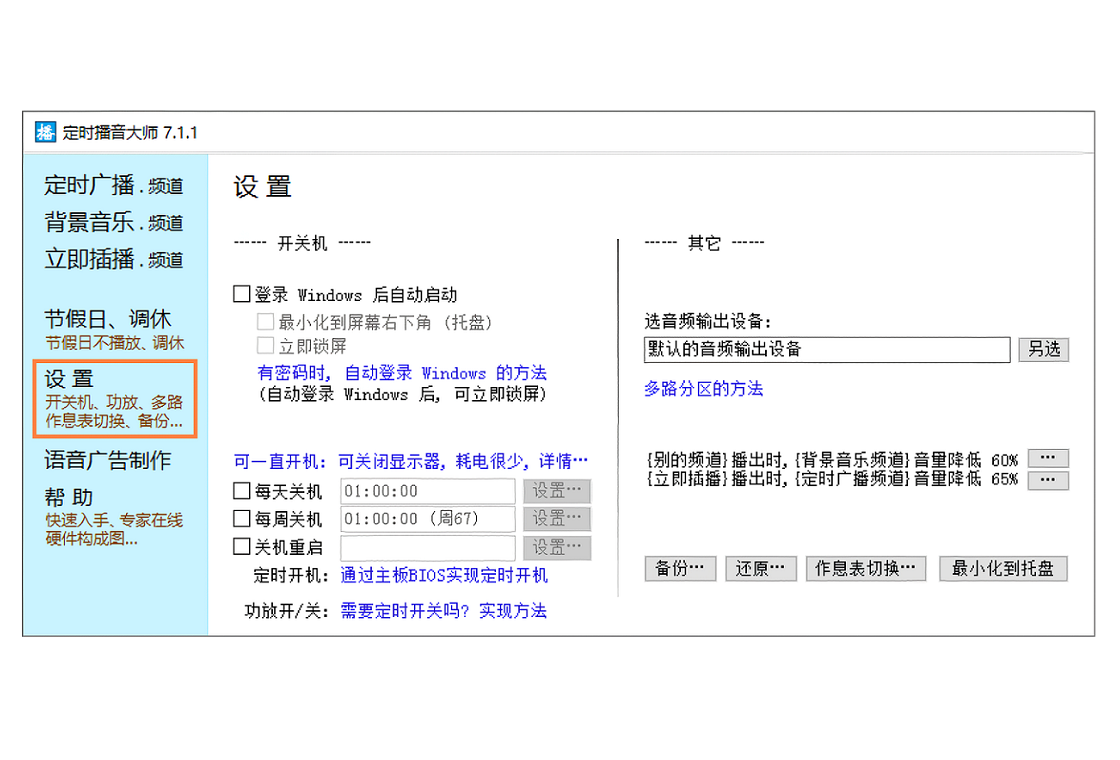
Task: Open 通过主板BIOS实现定时开机 link
Action: point(444,575)
